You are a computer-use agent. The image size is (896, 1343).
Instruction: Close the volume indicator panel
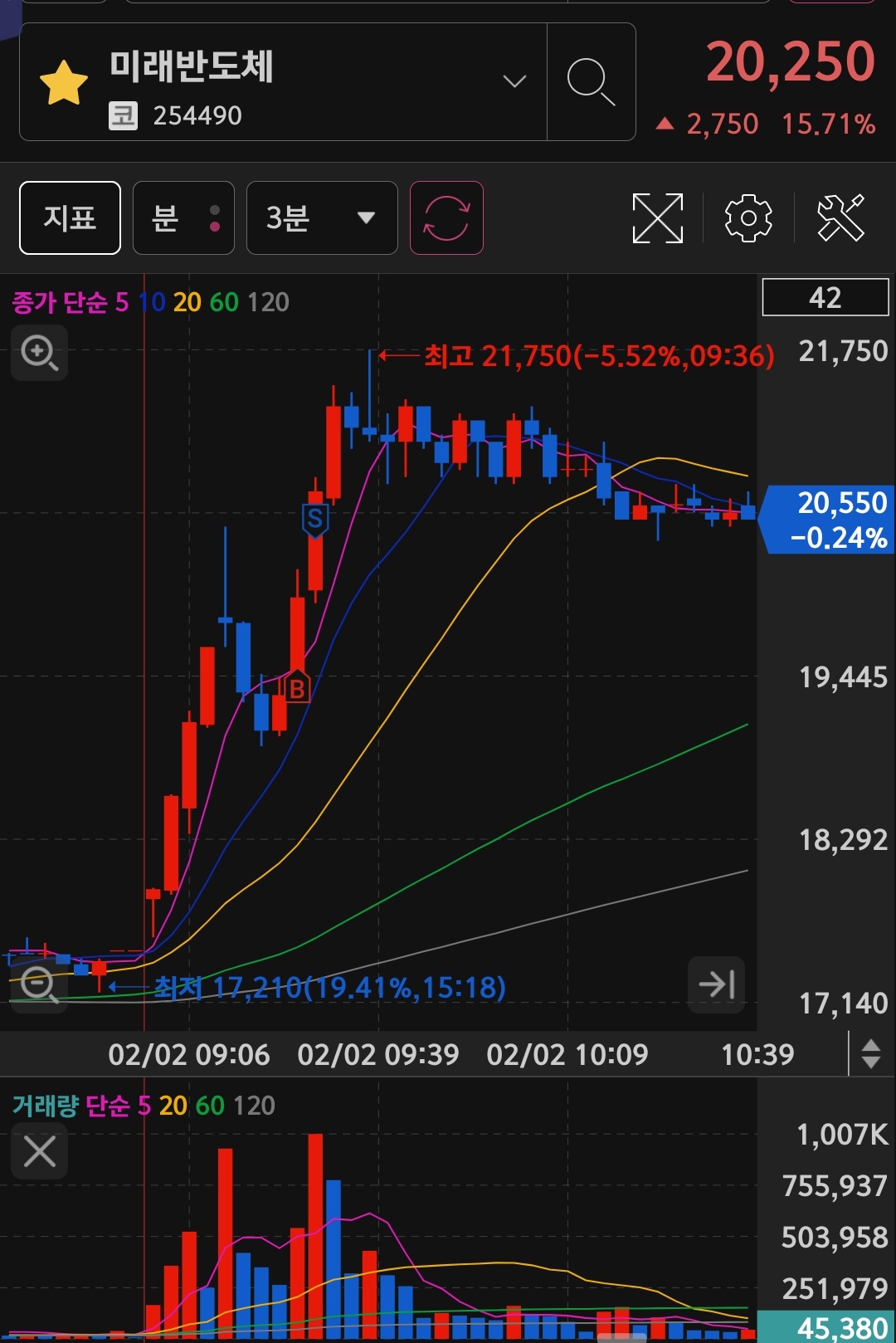39,1152
